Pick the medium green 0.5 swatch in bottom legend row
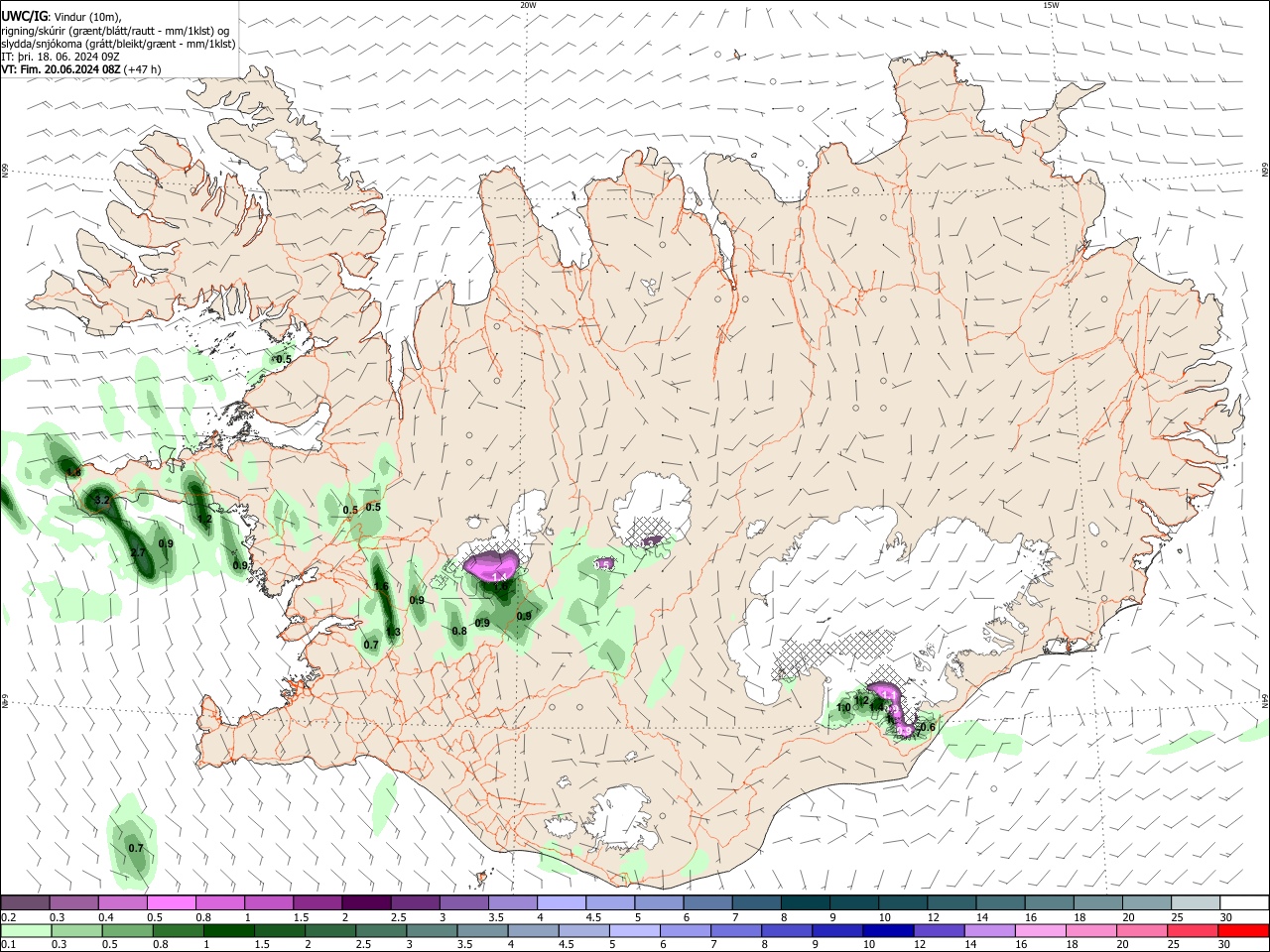The width and height of the screenshot is (1270, 952). (126, 930)
